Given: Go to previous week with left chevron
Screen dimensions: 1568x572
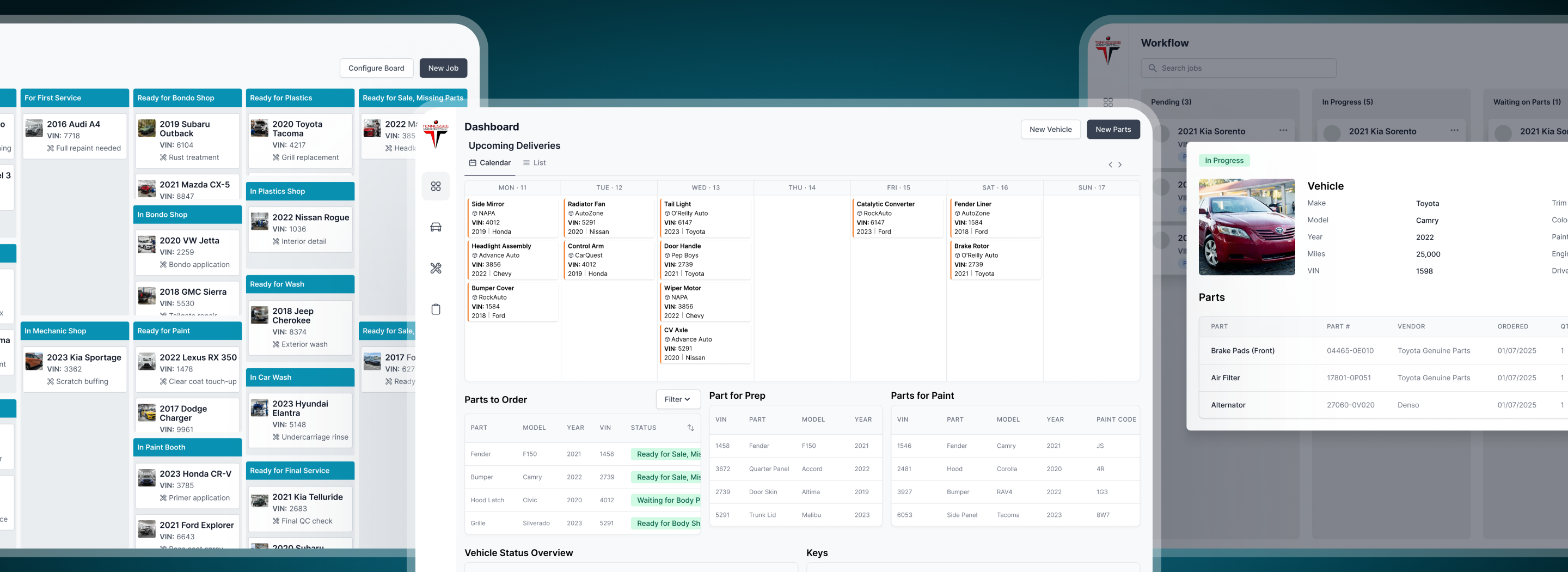Looking at the screenshot, I should (1110, 165).
